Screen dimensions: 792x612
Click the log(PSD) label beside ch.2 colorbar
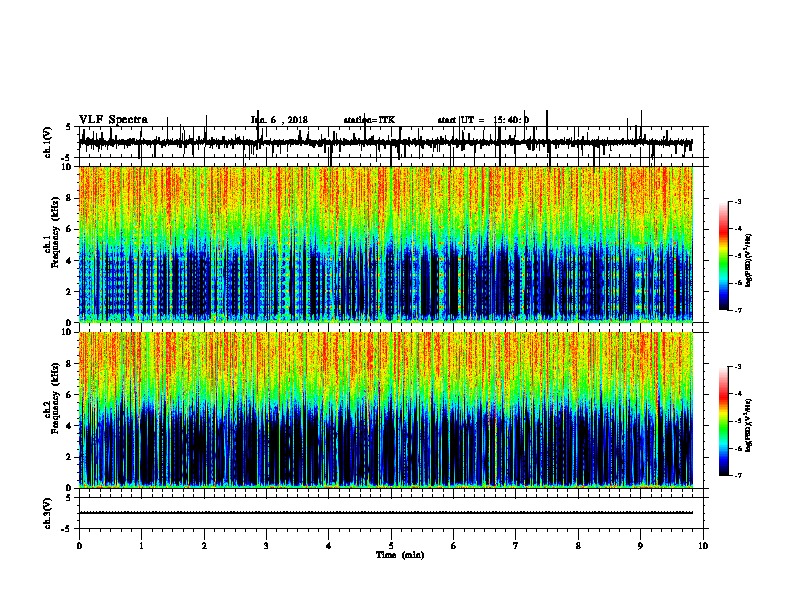point(748,425)
